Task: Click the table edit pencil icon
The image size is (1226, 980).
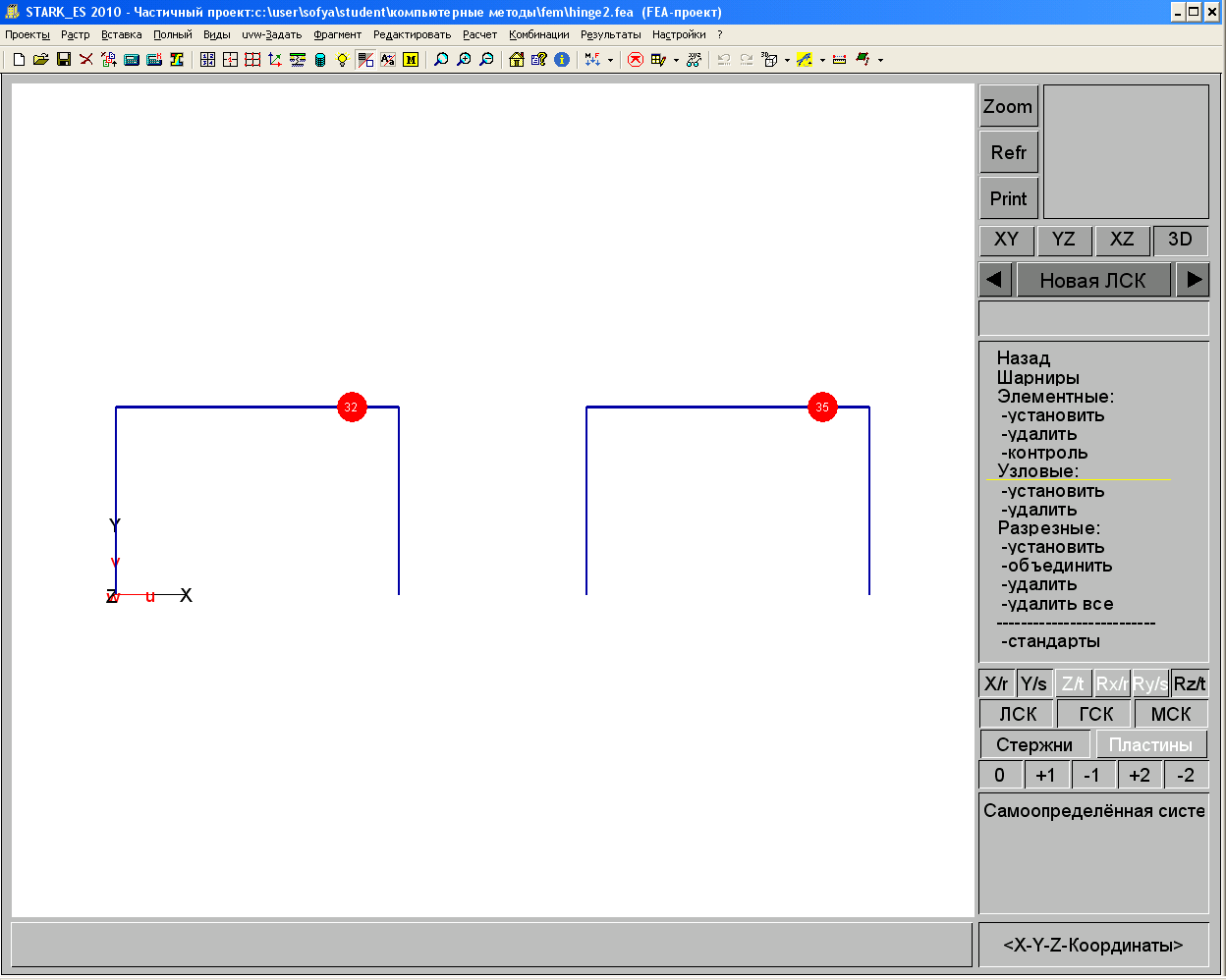Action: (x=658, y=60)
